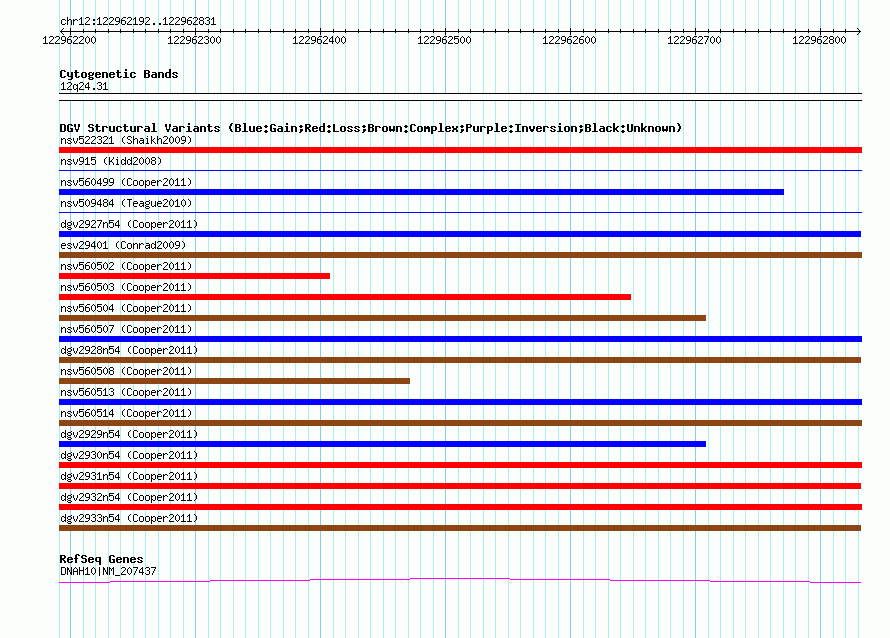Click the blue nsv560513 gain bar
The image size is (890, 638).
pyautogui.click(x=460, y=402)
